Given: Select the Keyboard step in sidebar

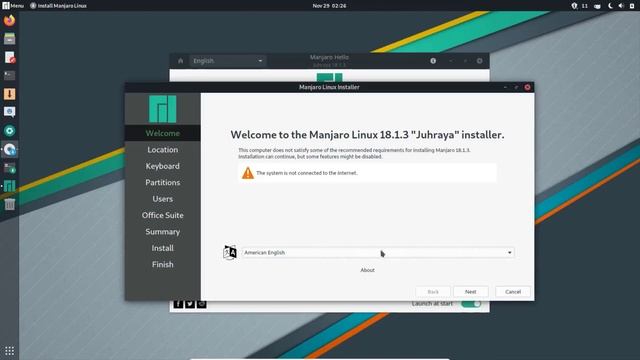Looking at the screenshot, I should (x=162, y=166).
